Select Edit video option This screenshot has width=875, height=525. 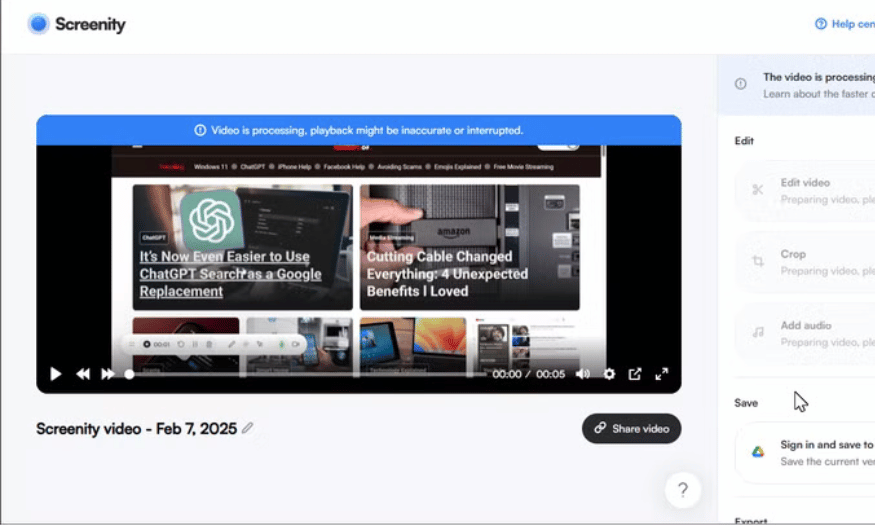805,191
